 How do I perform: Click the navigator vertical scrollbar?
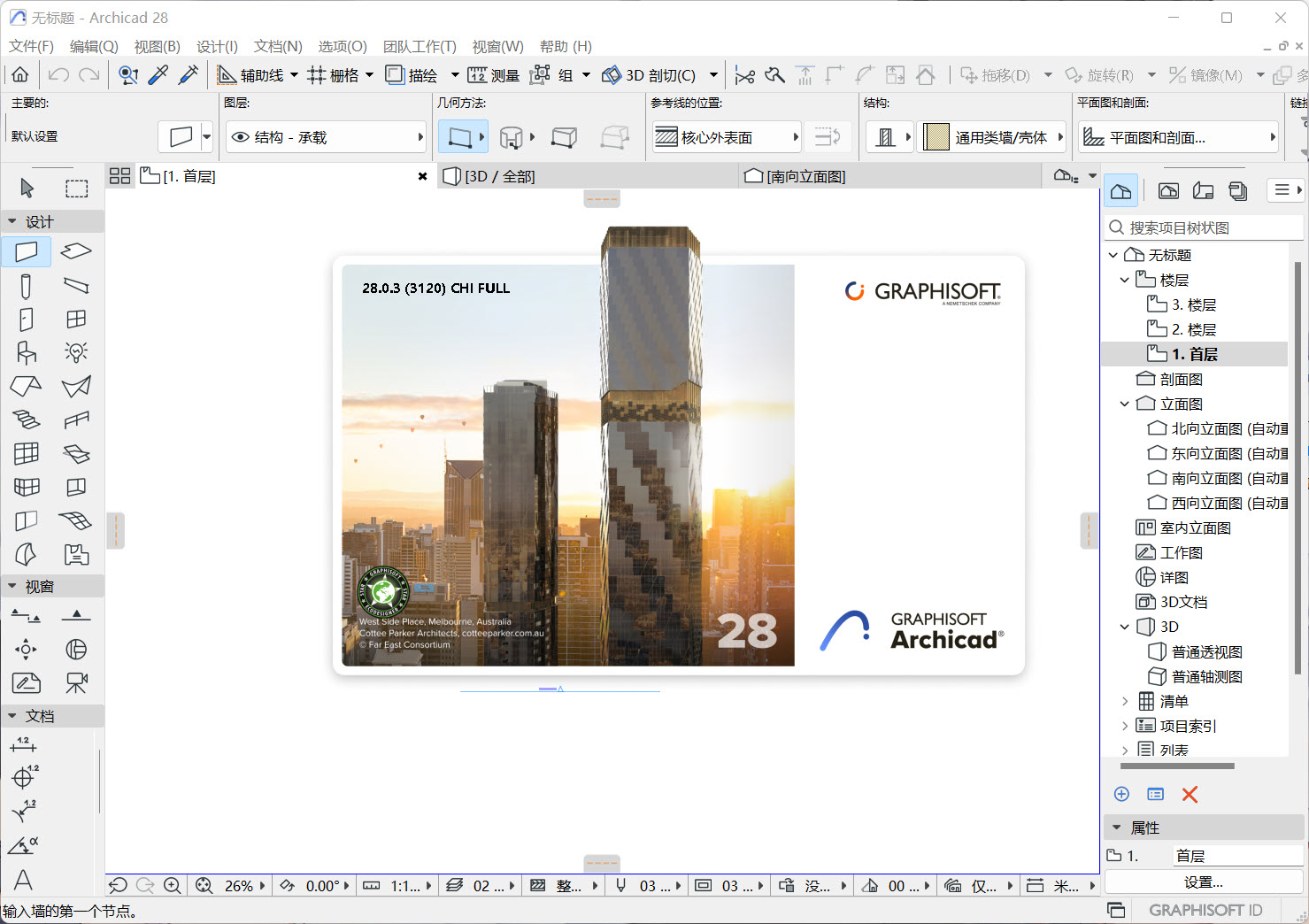tap(1297, 466)
